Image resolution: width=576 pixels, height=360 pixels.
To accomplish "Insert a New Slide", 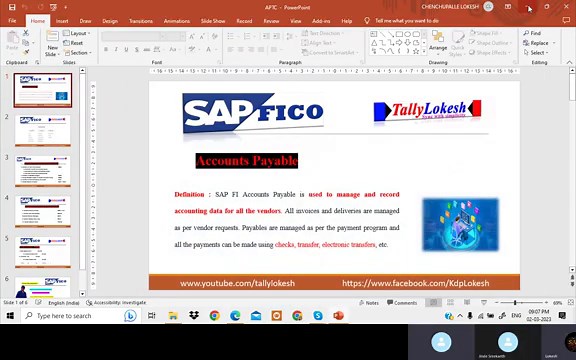I will tap(52, 43).
